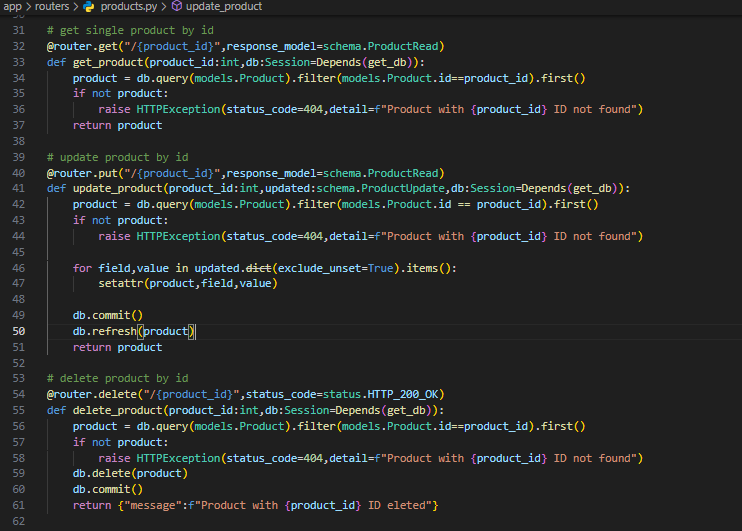Place cursor on db.refresh(product) call
The width and height of the screenshot is (742, 531).
point(133,331)
